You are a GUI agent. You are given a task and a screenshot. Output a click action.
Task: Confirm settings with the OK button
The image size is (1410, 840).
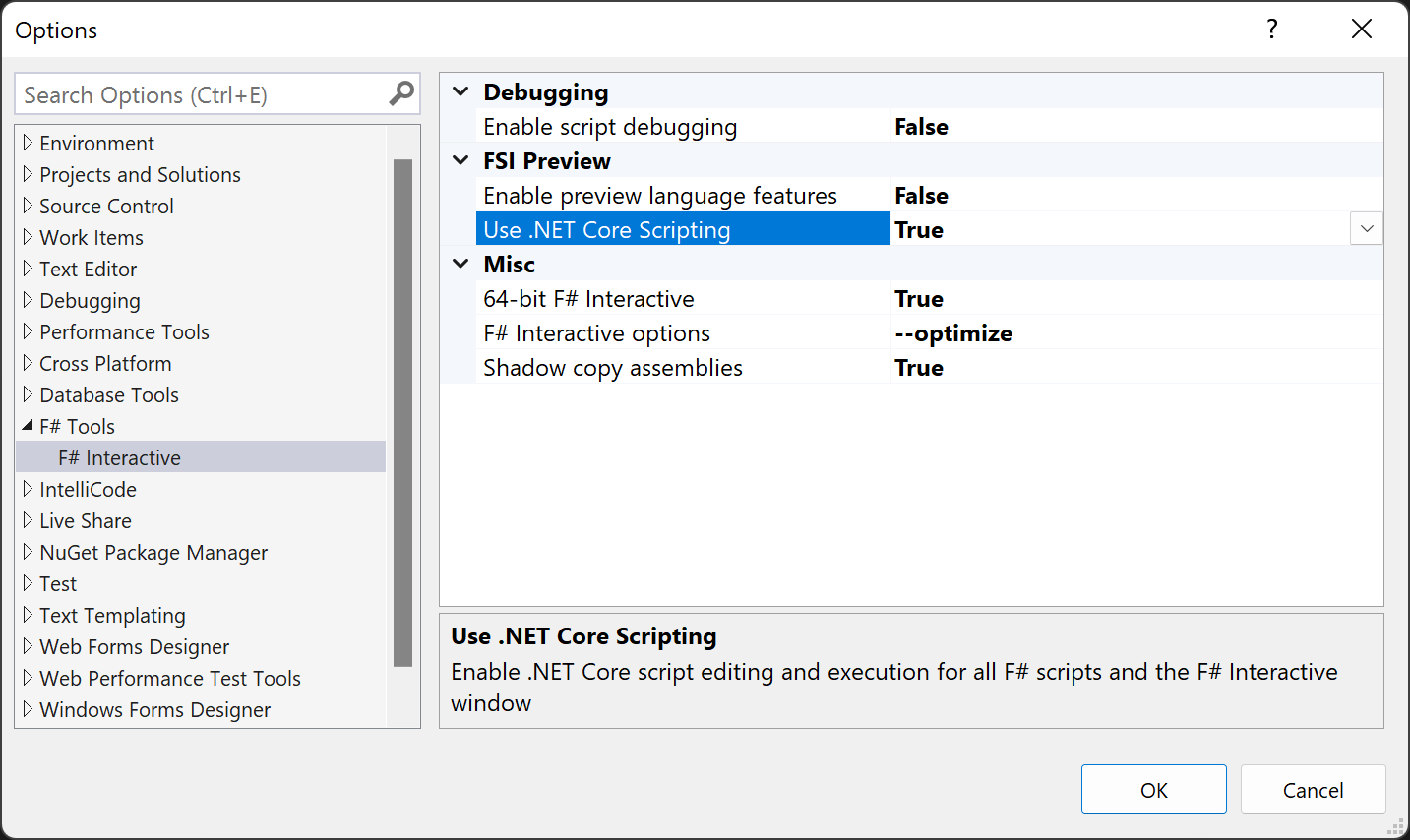pos(1153,789)
